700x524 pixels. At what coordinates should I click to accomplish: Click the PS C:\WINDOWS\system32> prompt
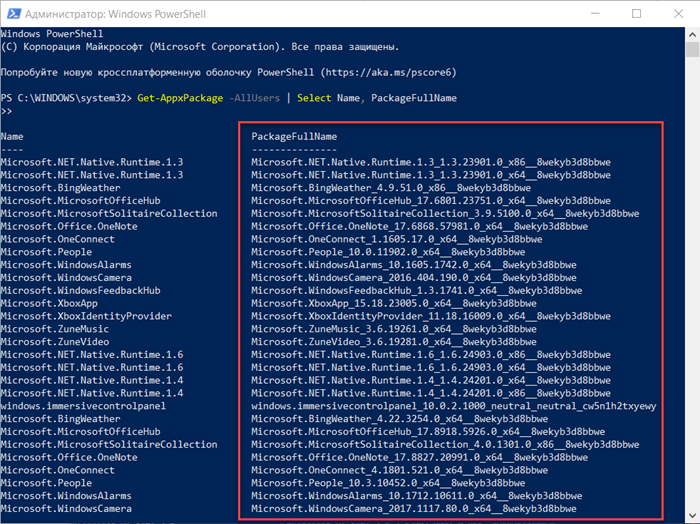(x=66, y=98)
